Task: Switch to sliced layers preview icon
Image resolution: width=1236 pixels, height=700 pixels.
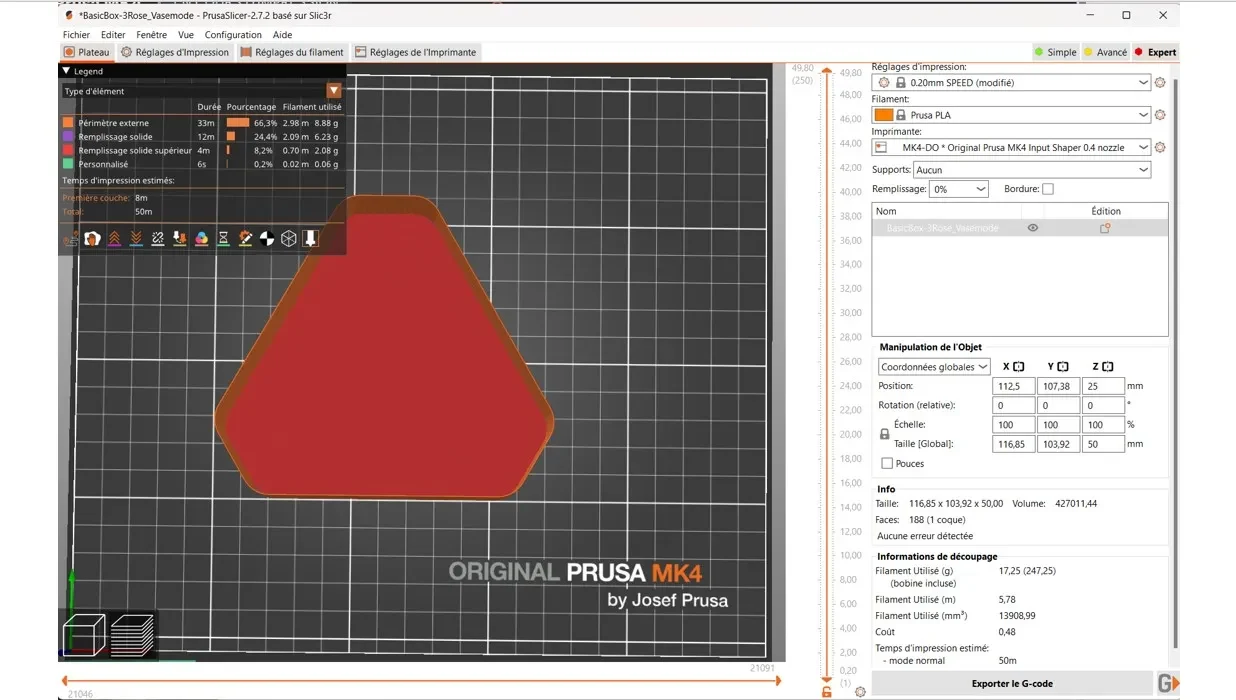Action: tap(132, 634)
